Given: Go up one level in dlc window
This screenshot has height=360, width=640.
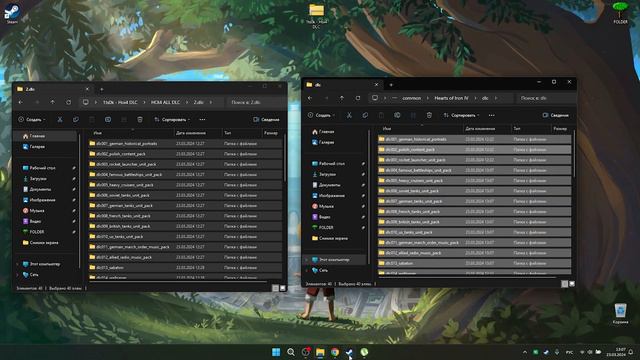Looking at the screenshot, I should tap(342, 98).
